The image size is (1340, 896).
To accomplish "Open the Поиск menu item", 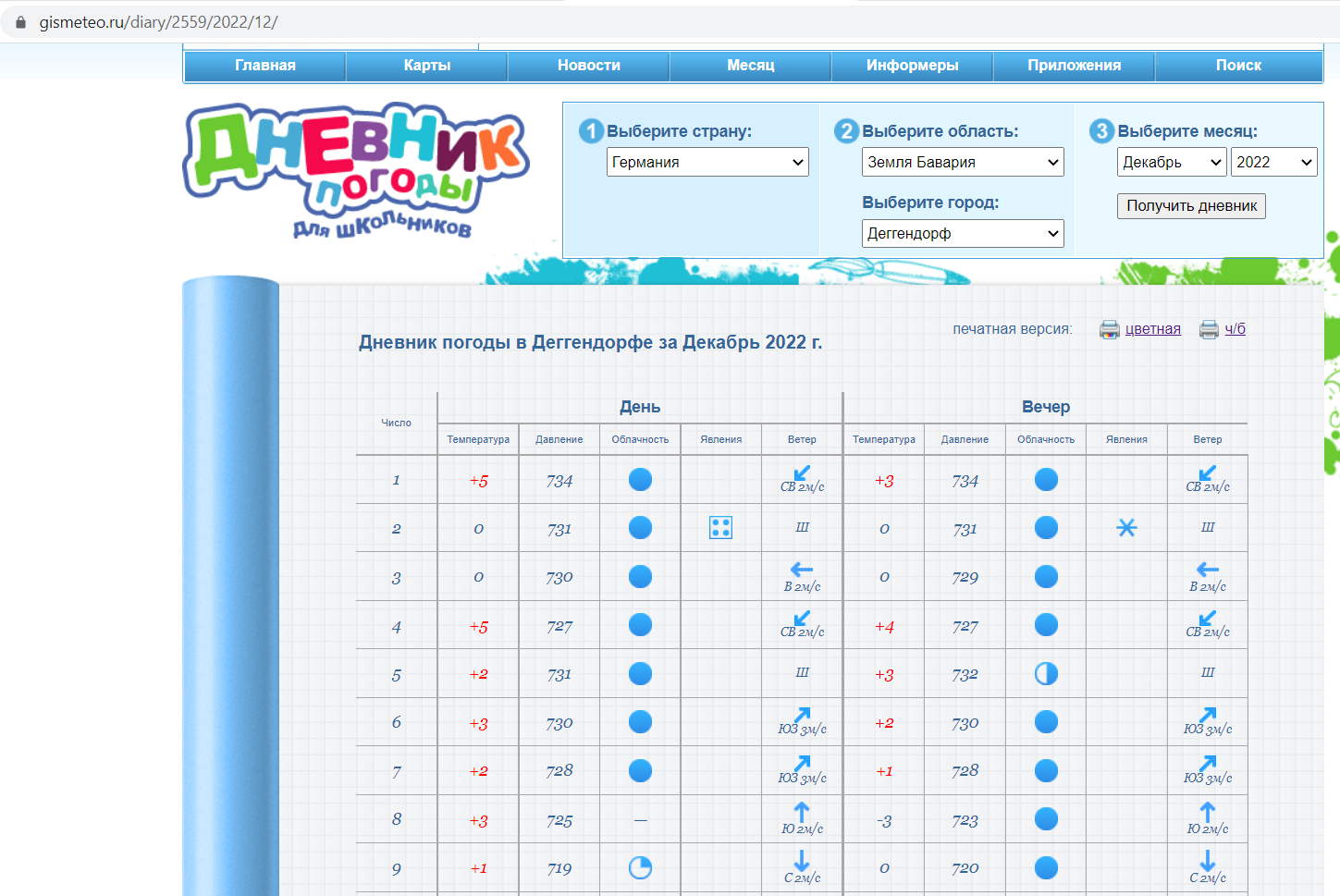I will 1238,66.
